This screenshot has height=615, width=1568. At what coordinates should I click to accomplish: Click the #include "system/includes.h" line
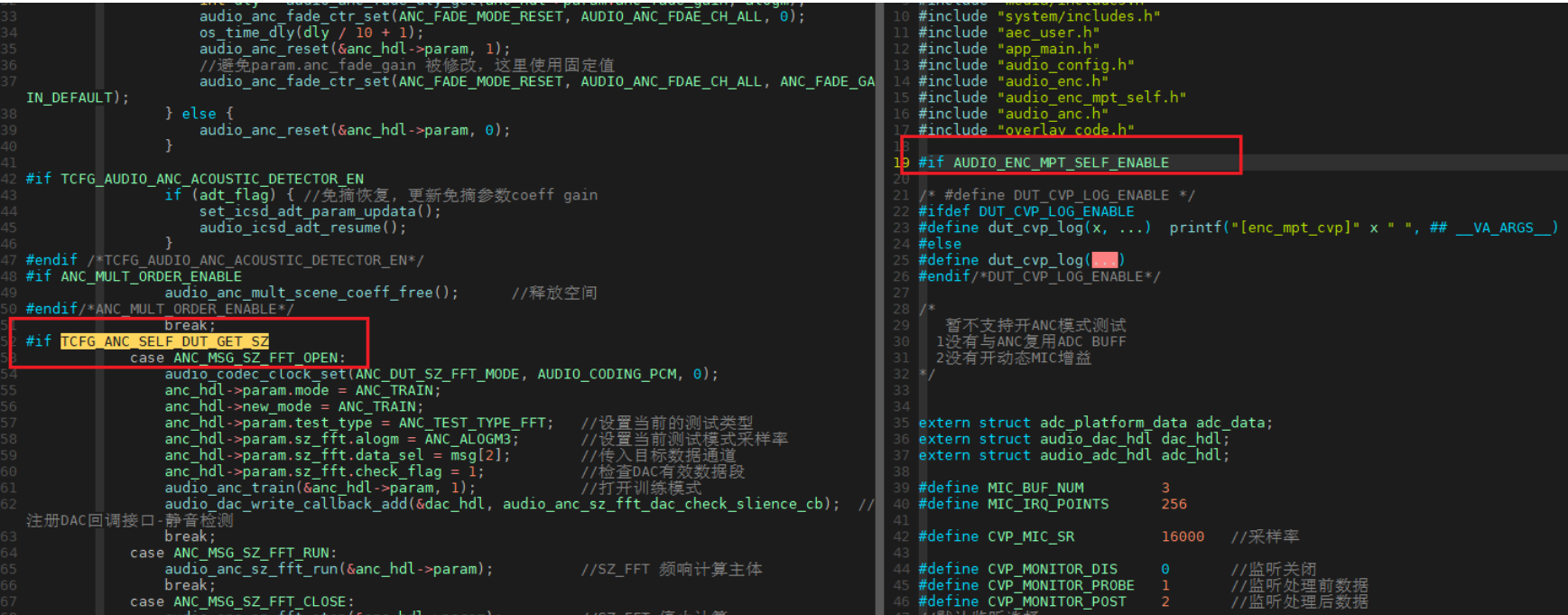pos(1039,16)
